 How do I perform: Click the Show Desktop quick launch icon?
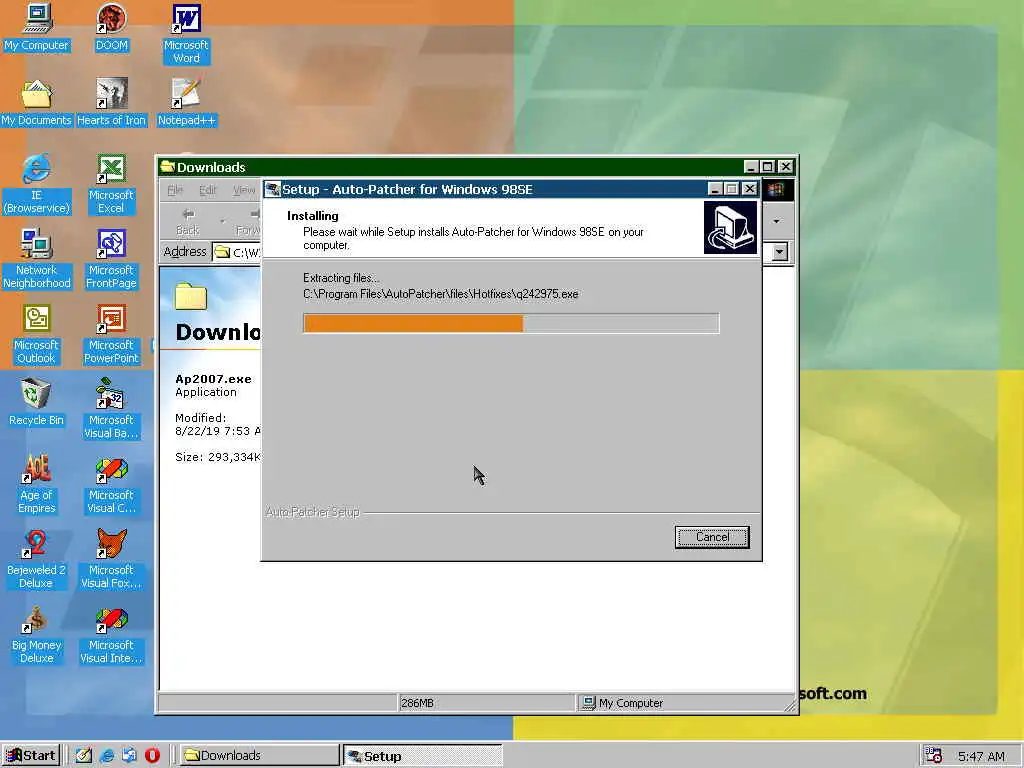[x=84, y=756]
